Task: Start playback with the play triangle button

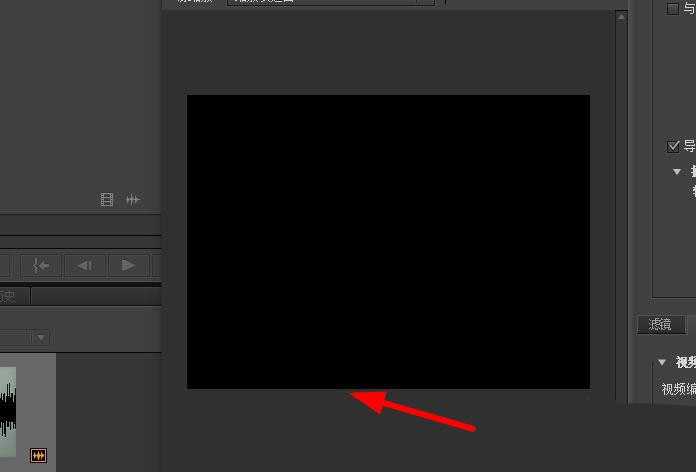Action: pyautogui.click(x=128, y=266)
